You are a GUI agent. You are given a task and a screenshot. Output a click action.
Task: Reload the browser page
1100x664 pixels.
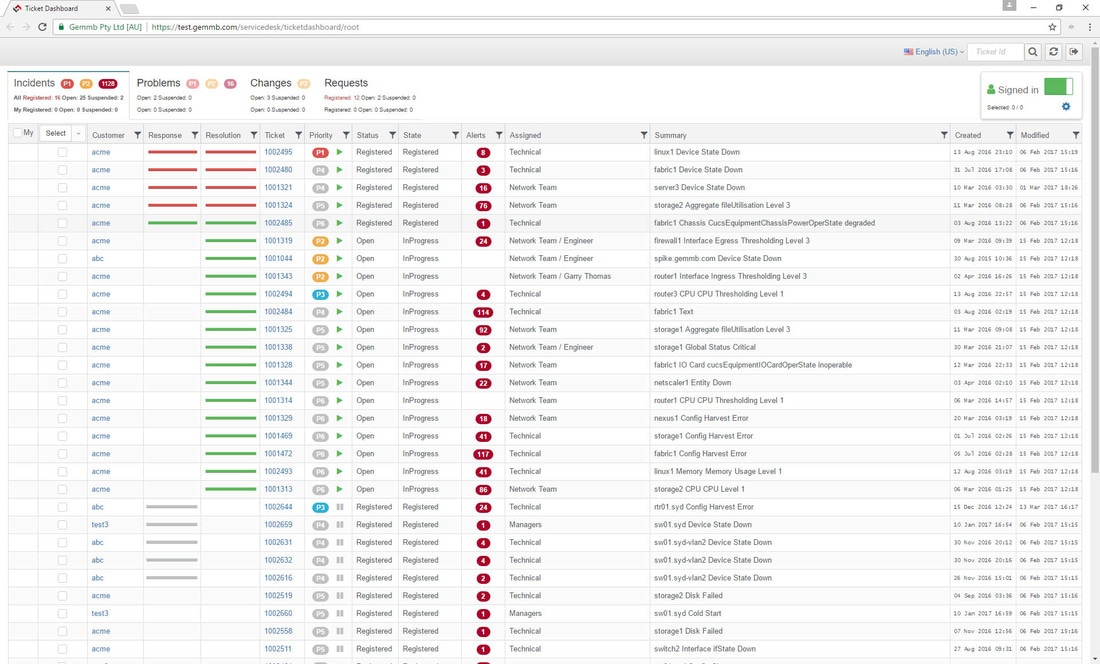click(x=42, y=27)
